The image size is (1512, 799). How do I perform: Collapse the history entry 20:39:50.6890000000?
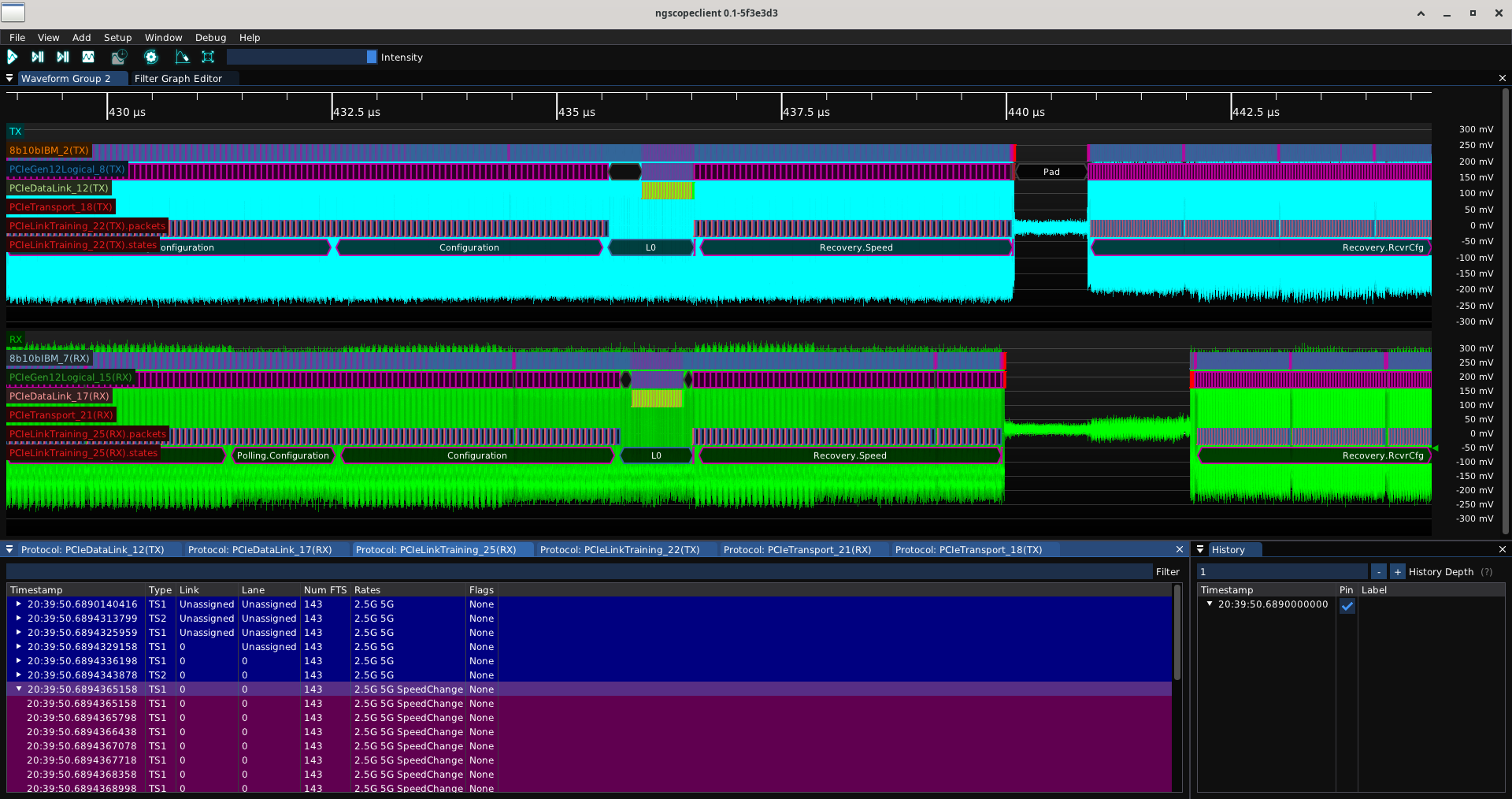[1210, 604]
